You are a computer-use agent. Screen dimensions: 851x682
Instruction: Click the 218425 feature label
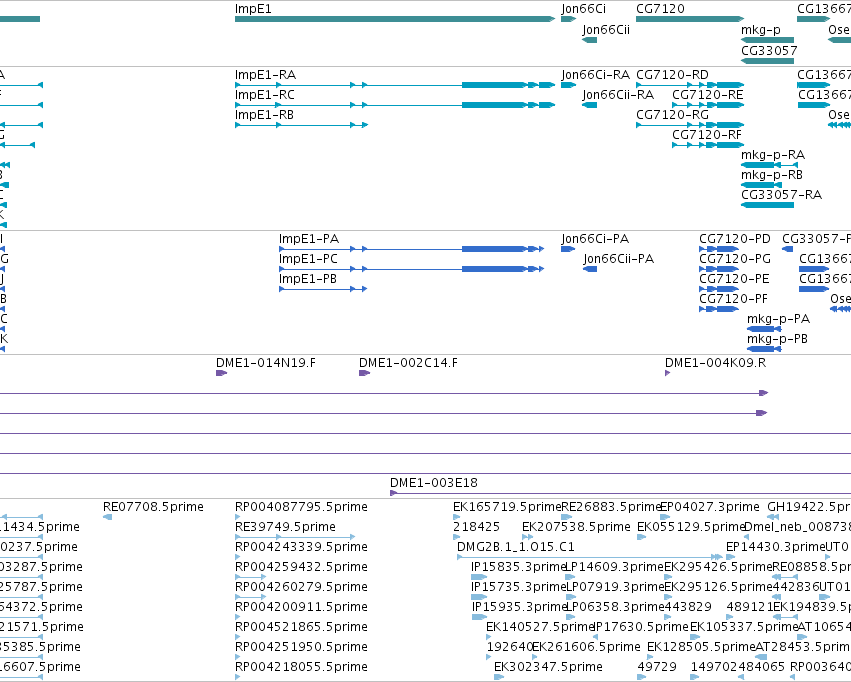click(x=477, y=527)
